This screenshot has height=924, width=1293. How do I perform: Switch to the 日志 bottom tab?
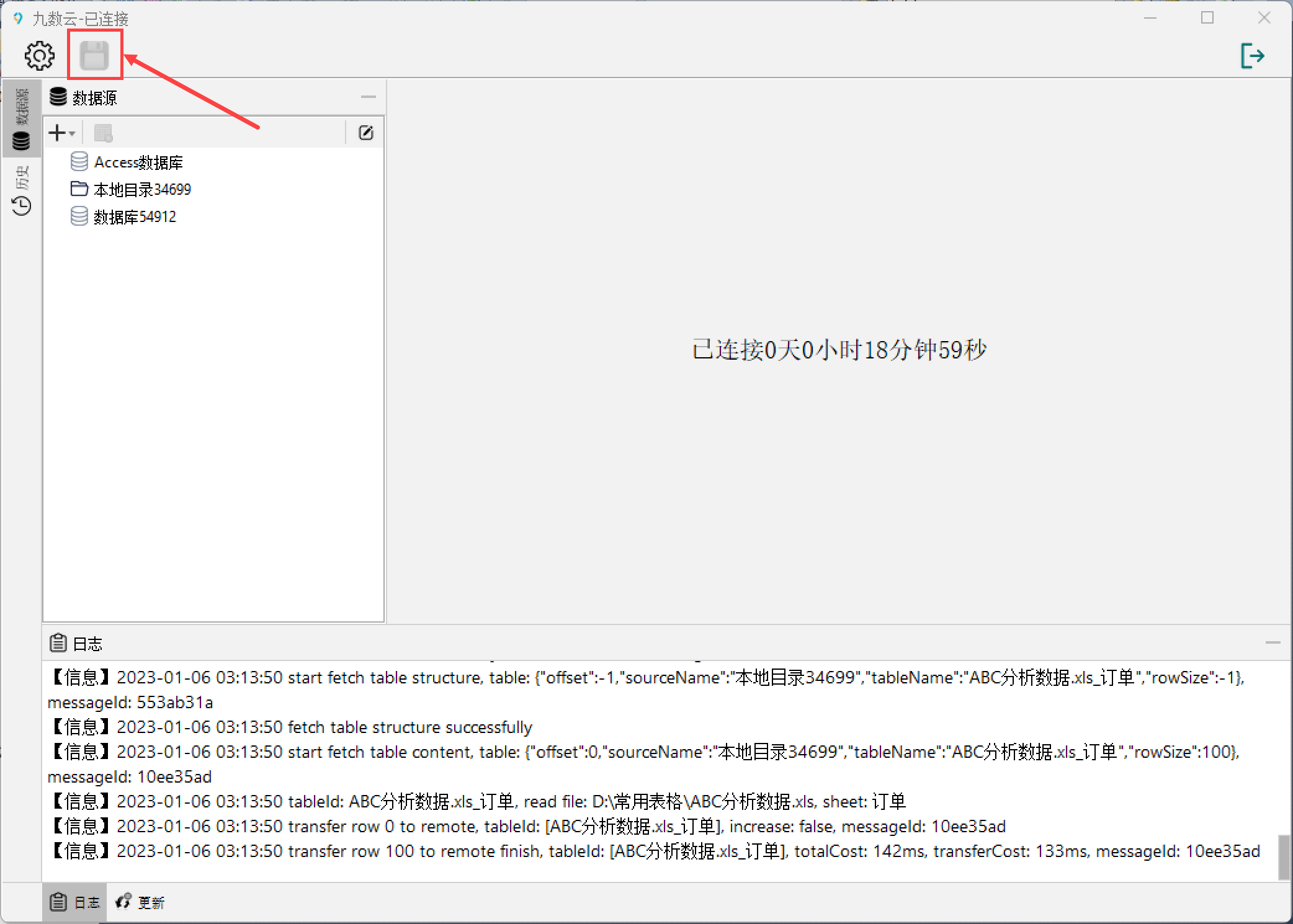(74, 902)
